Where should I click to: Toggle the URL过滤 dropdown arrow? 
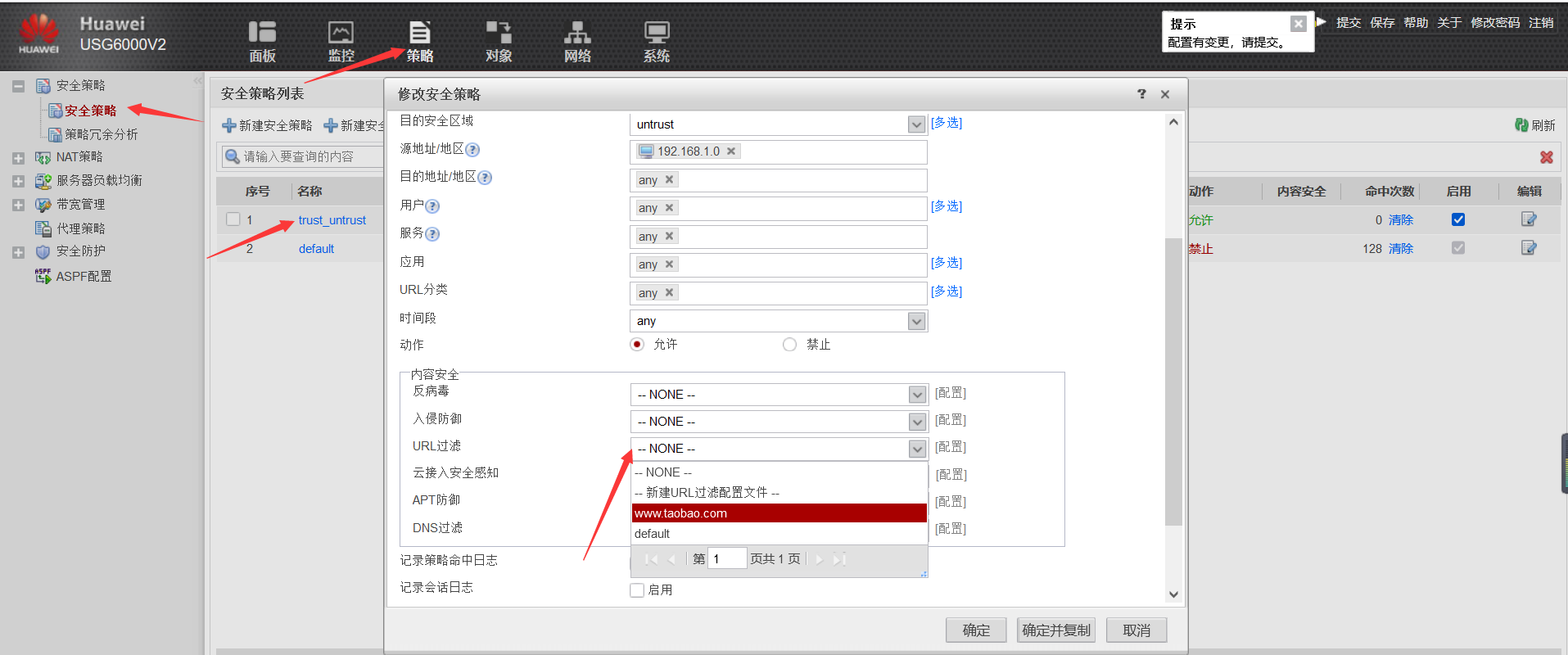point(917,449)
